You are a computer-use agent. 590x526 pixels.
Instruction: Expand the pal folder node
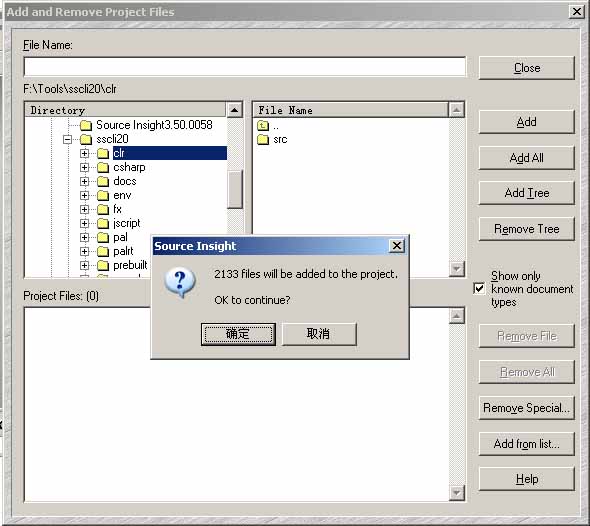[84, 237]
